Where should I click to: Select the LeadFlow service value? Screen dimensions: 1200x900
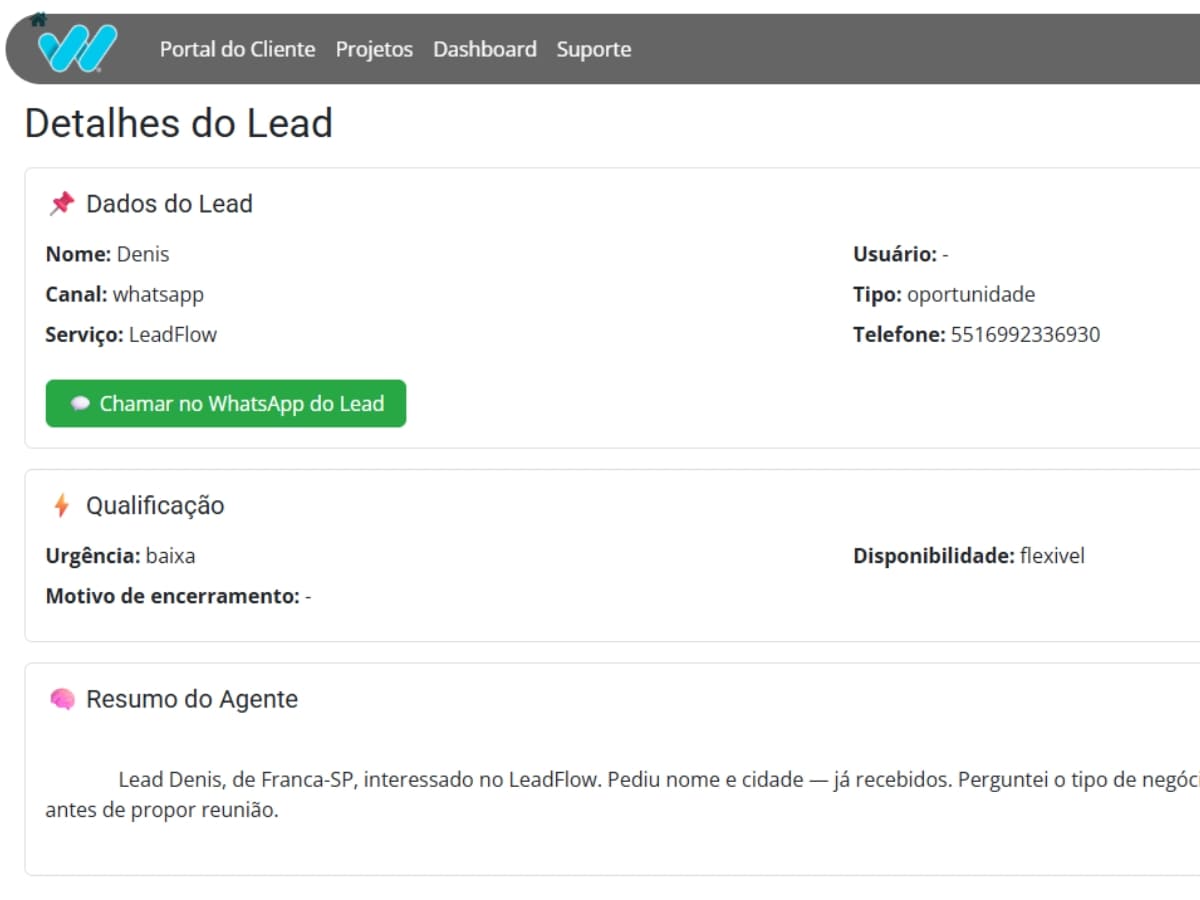pyautogui.click(x=172, y=334)
